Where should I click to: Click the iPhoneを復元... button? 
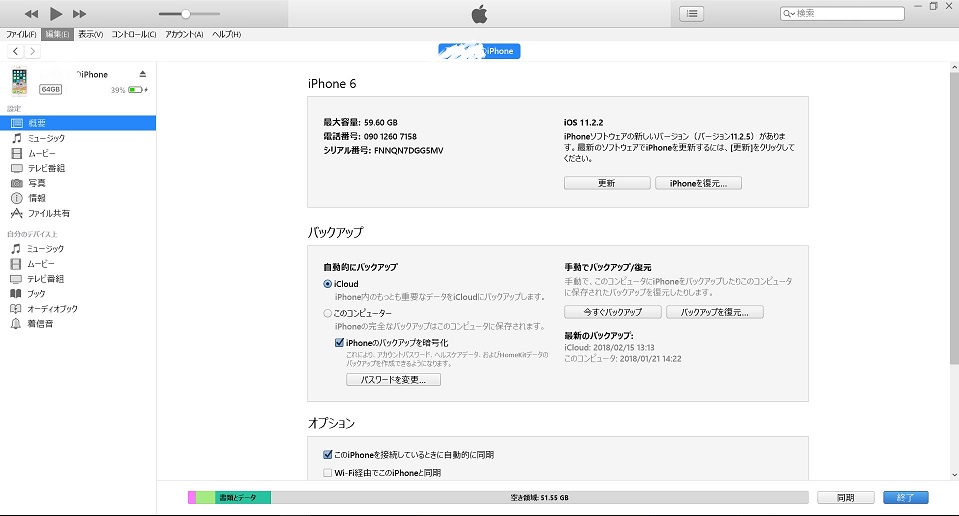[698, 183]
